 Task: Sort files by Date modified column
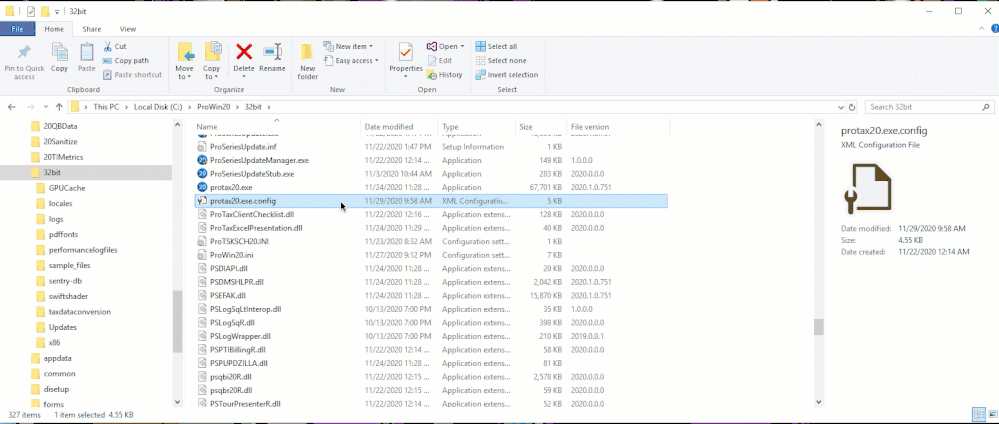coord(389,127)
